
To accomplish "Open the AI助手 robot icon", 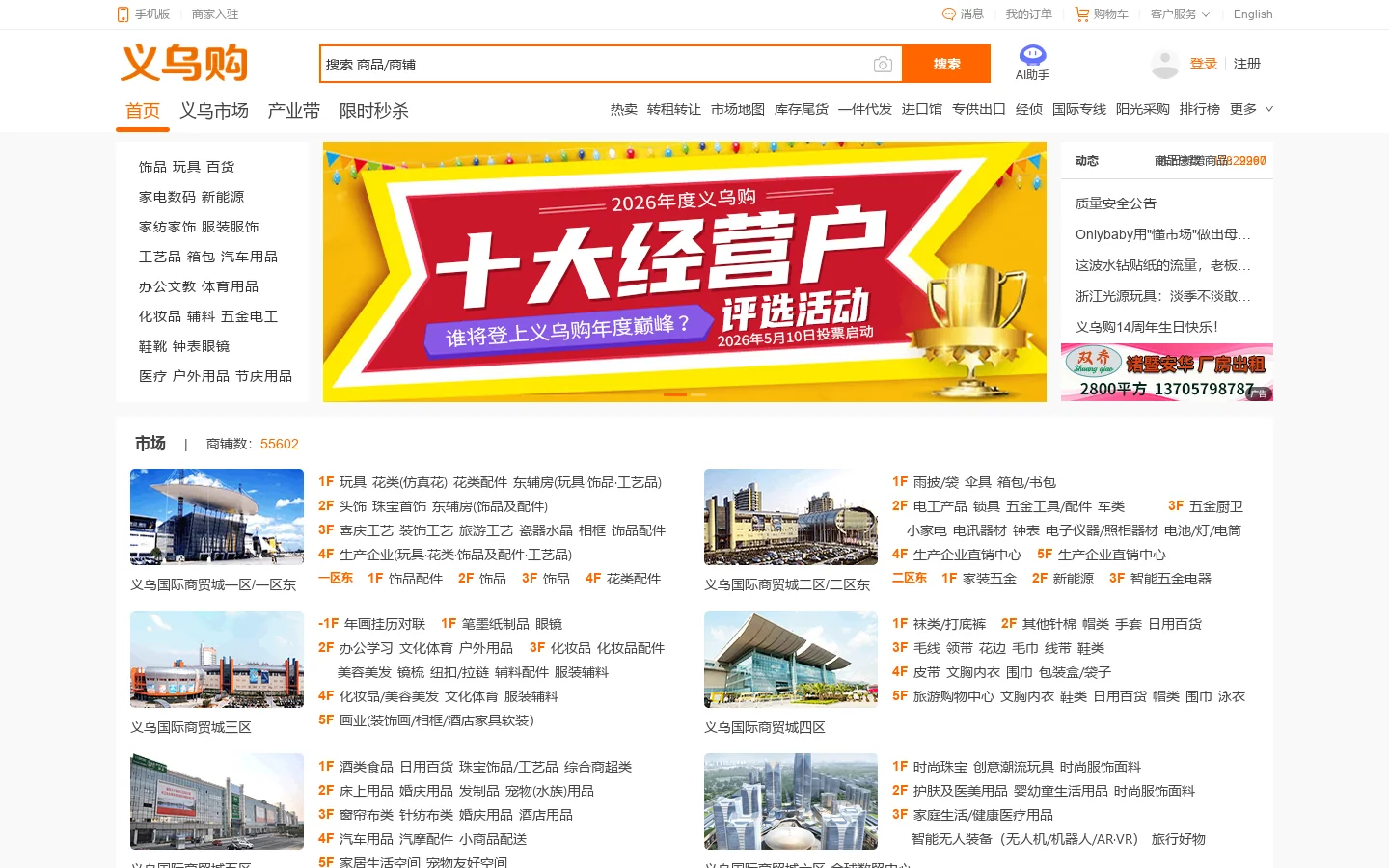I will (1032, 54).
